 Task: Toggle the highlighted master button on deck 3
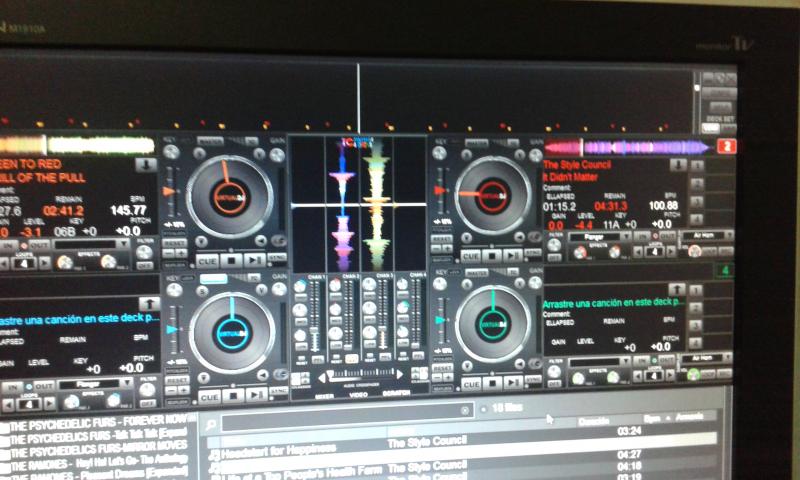pos(214,279)
